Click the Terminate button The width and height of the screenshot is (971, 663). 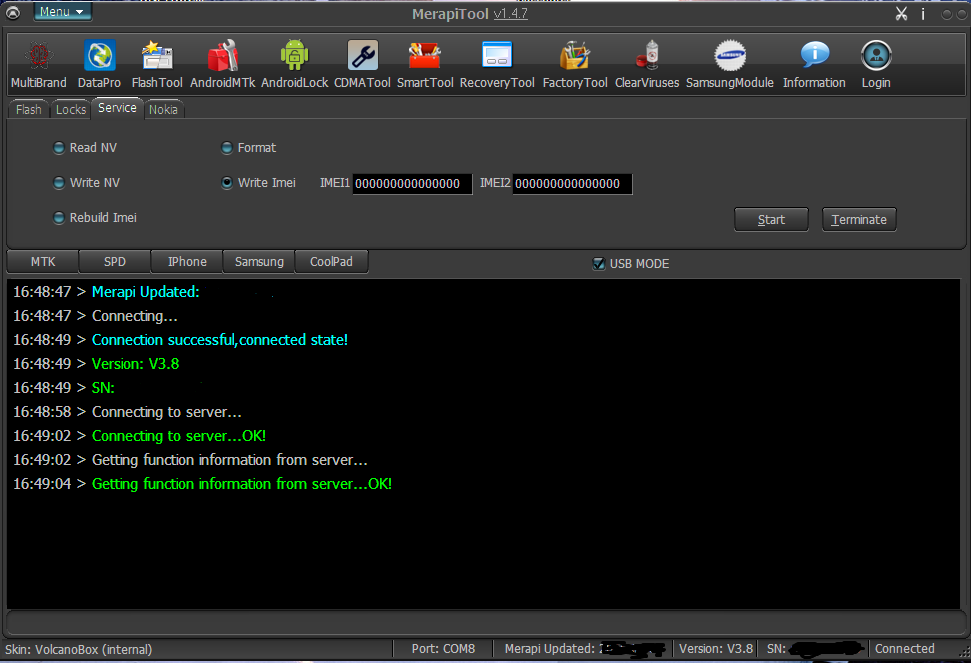point(859,220)
